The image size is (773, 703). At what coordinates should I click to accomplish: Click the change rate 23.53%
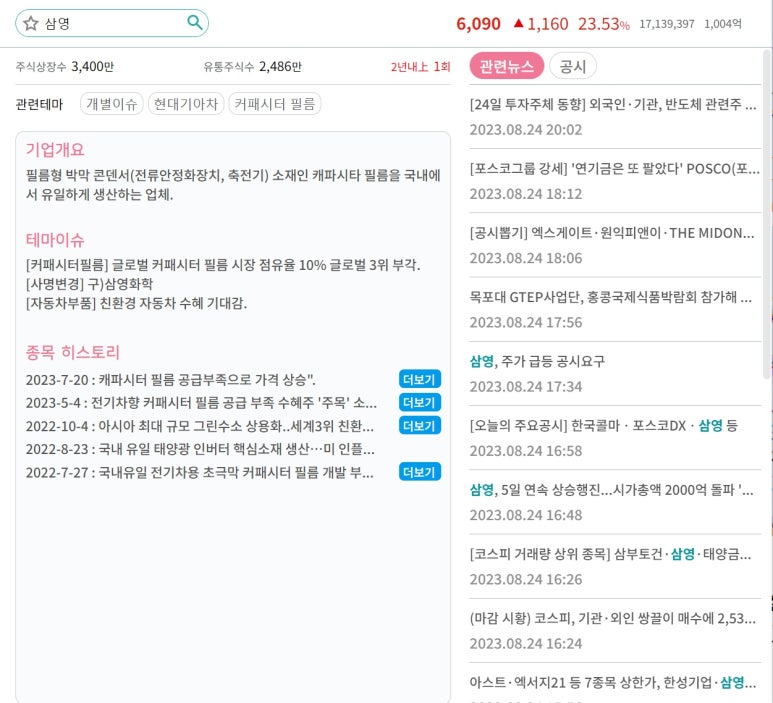603,24
